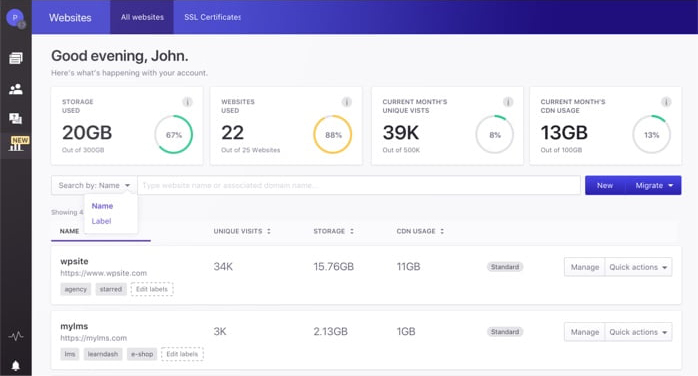Switch to the SSL Certificates tab
Image resolution: width=698 pixels, height=376 pixels.
(212, 17)
